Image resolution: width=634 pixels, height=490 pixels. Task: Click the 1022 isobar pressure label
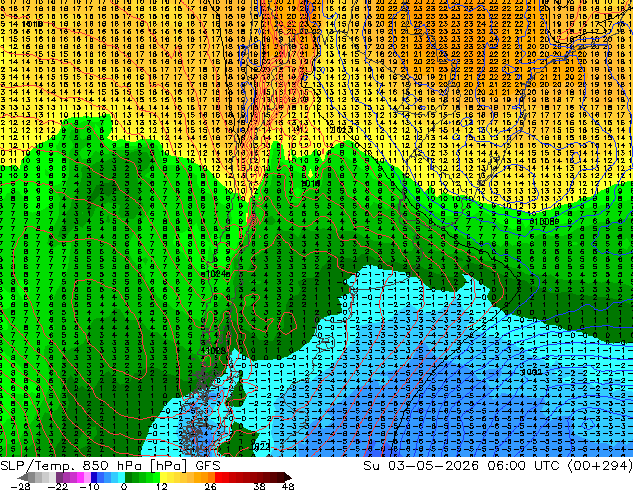(261, 447)
